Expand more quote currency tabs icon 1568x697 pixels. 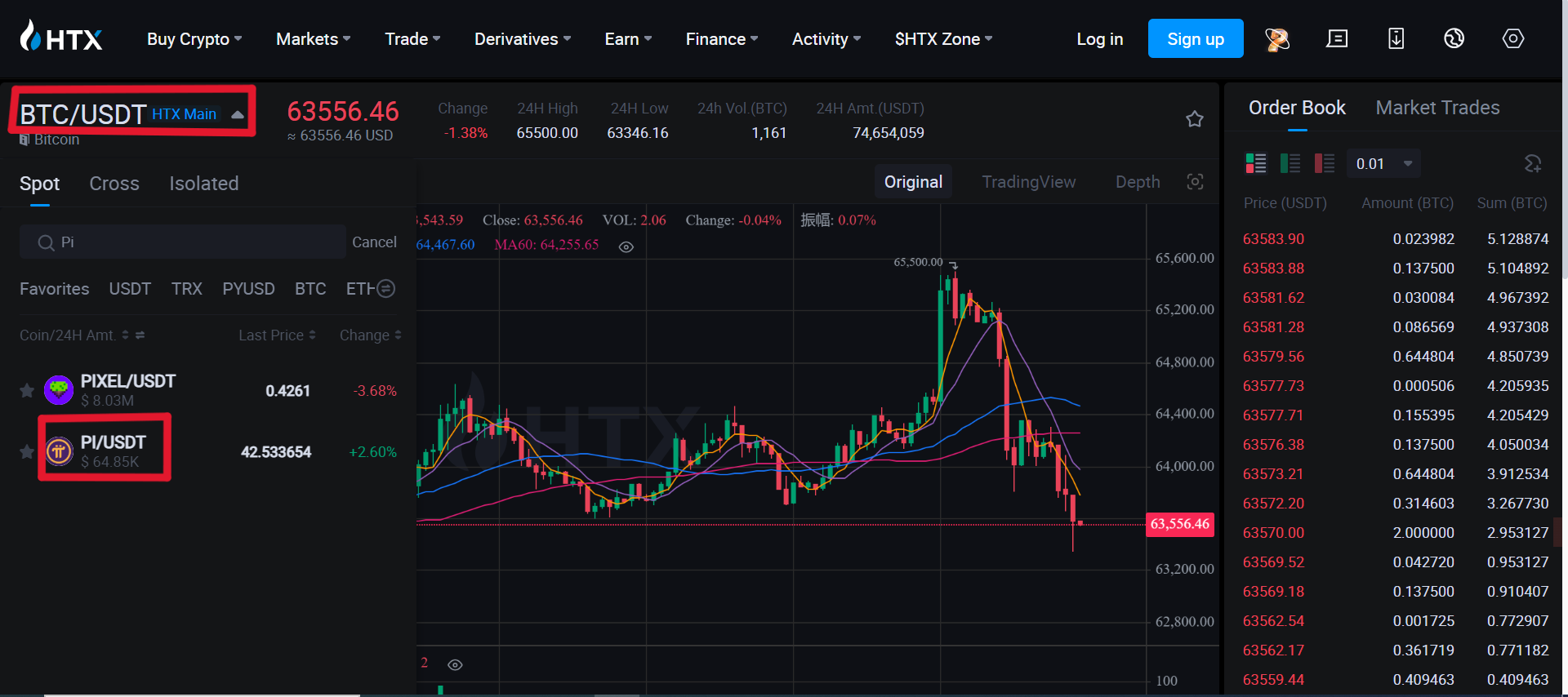[386, 288]
